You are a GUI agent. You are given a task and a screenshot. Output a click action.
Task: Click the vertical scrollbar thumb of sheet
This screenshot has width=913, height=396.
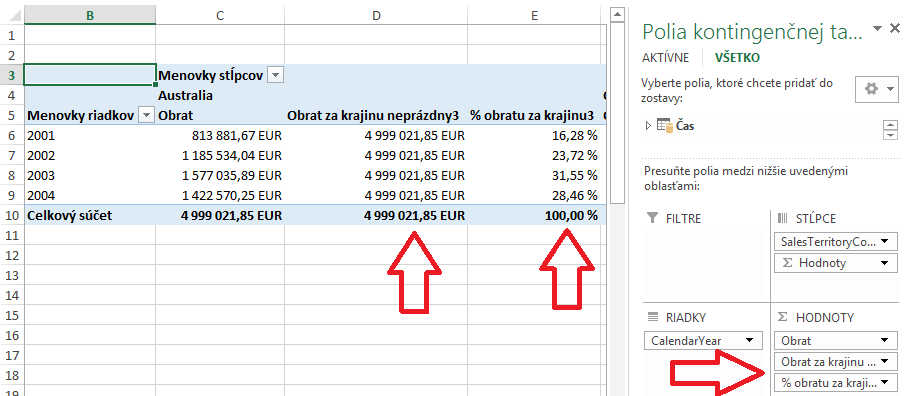pos(618,114)
